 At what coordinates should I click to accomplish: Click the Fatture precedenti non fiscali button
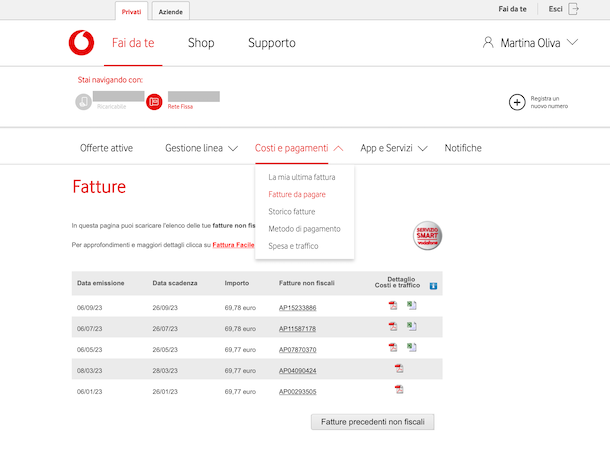(x=373, y=422)
